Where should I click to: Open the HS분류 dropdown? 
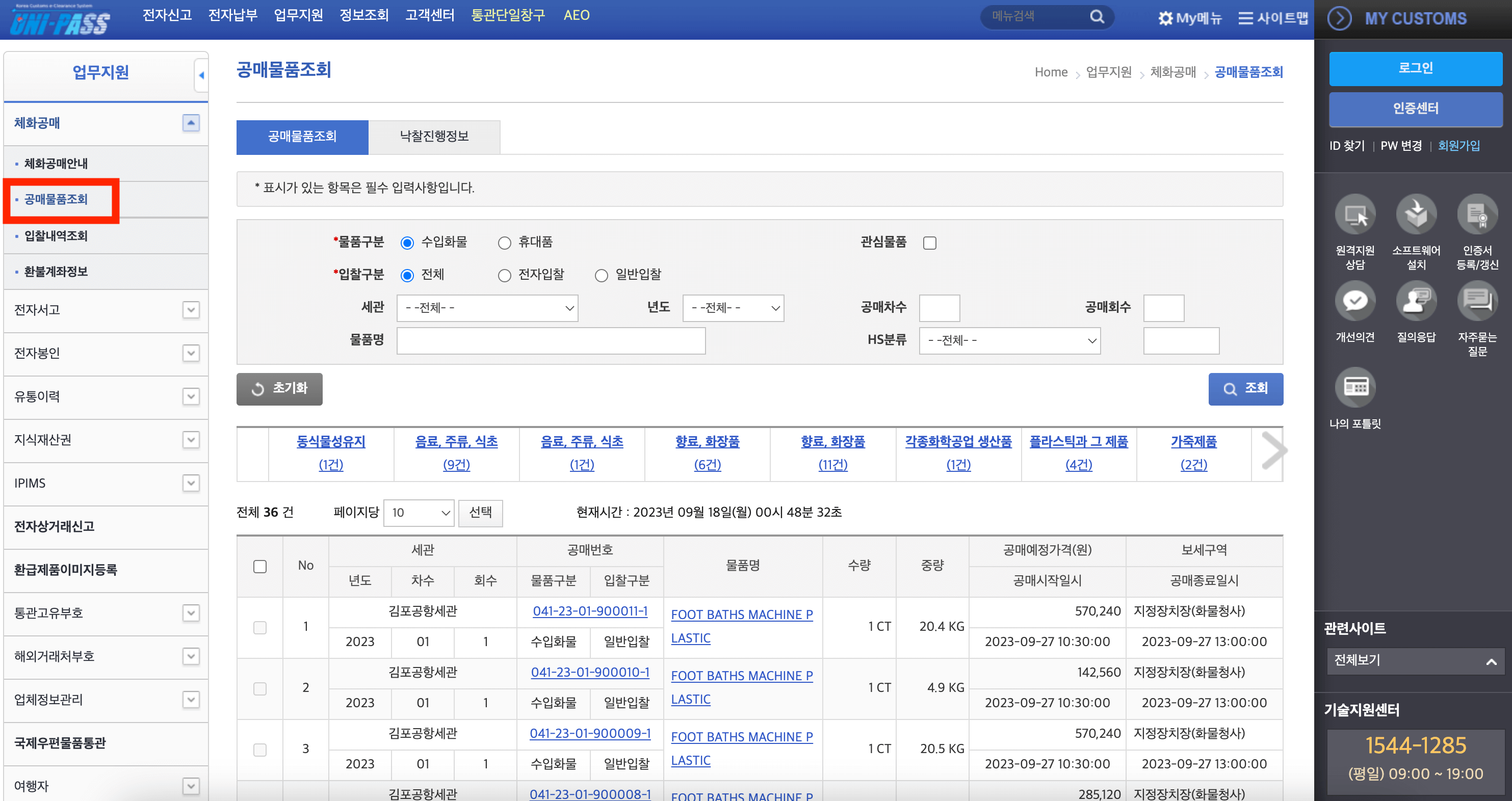[1009, 341]
